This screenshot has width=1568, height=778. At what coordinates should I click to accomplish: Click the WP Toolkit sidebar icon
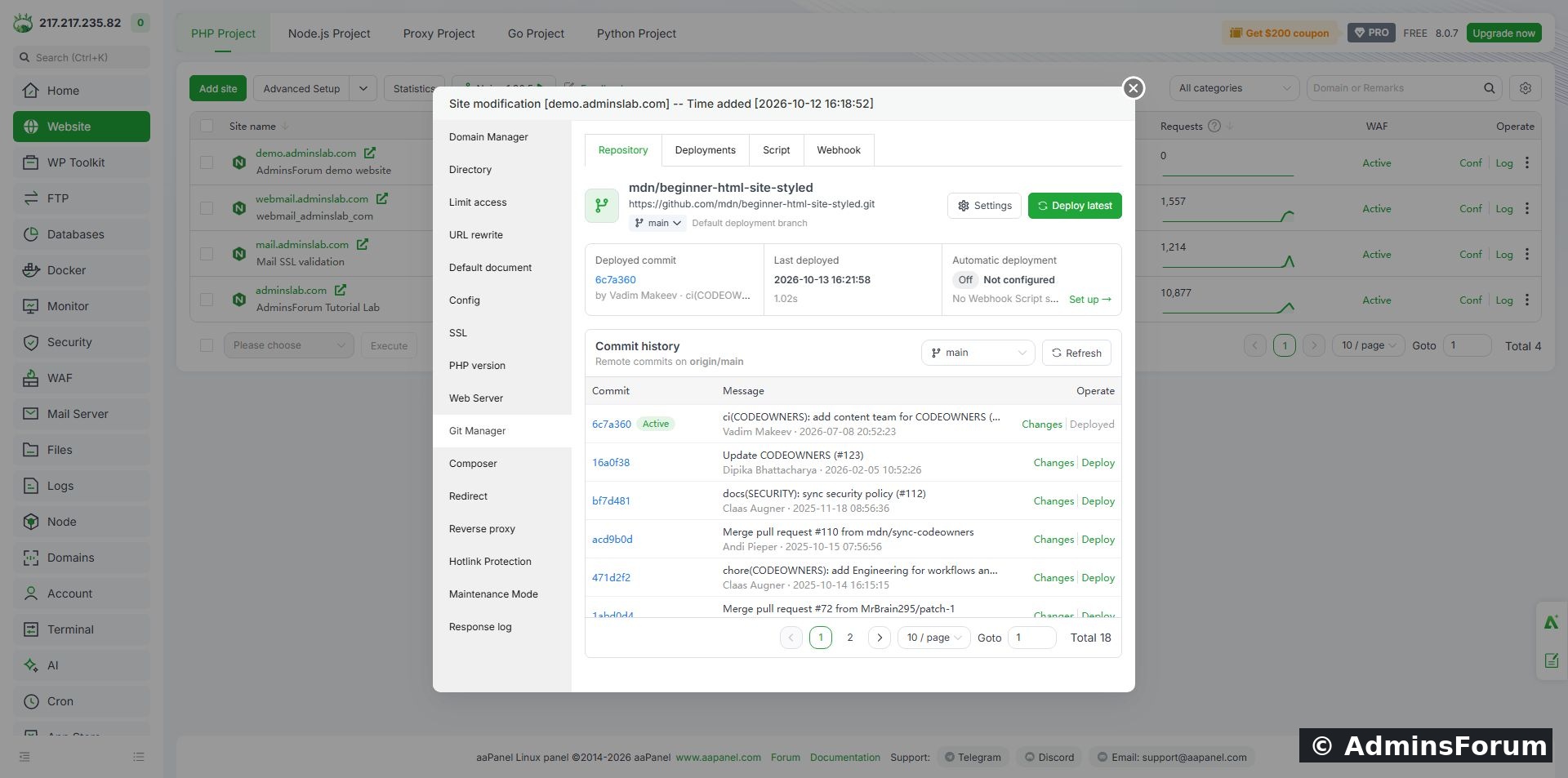click(31, 162)
